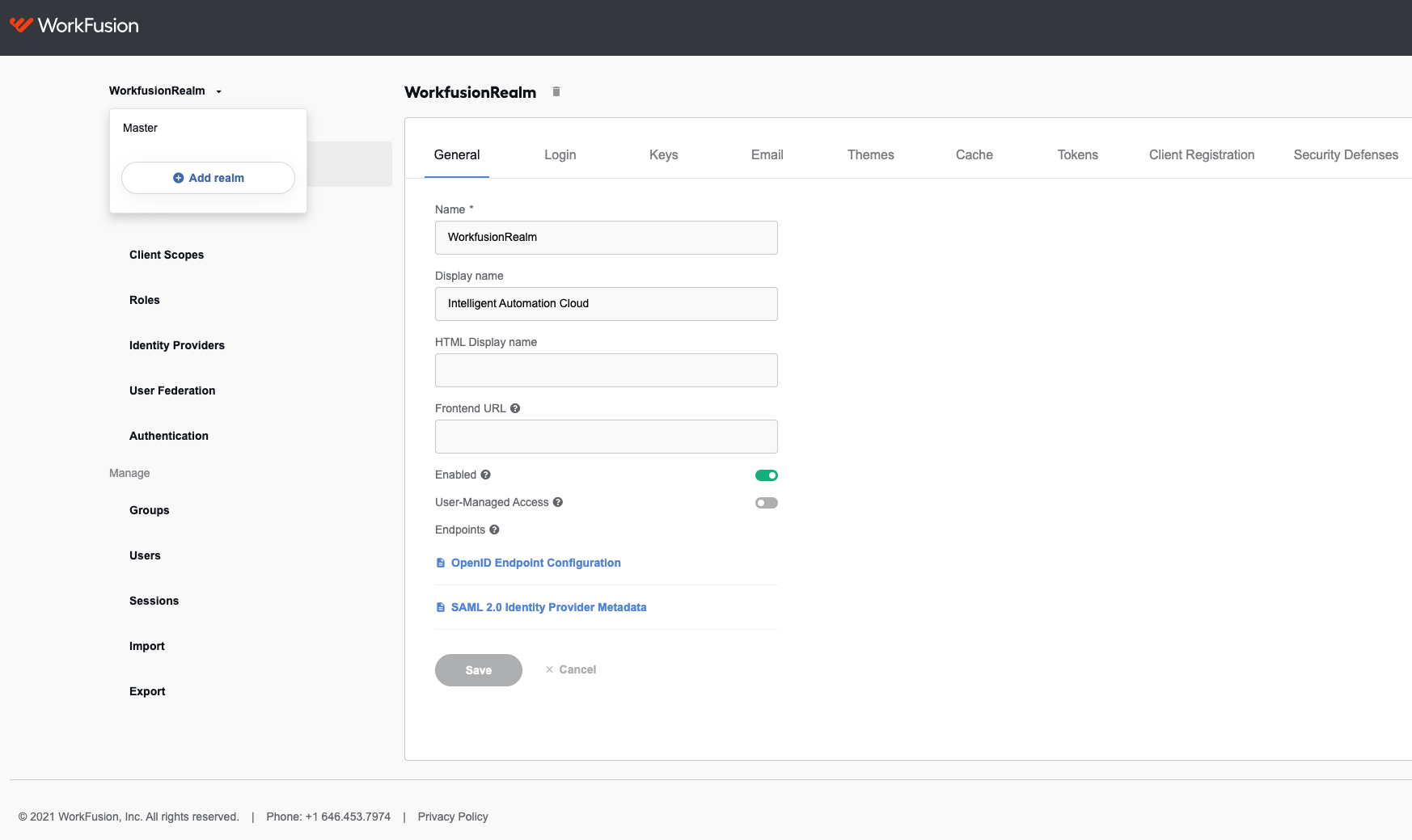This screenshot has width=1412, height=840.
Task: Open the Import page
Action: tap(147, 646)
